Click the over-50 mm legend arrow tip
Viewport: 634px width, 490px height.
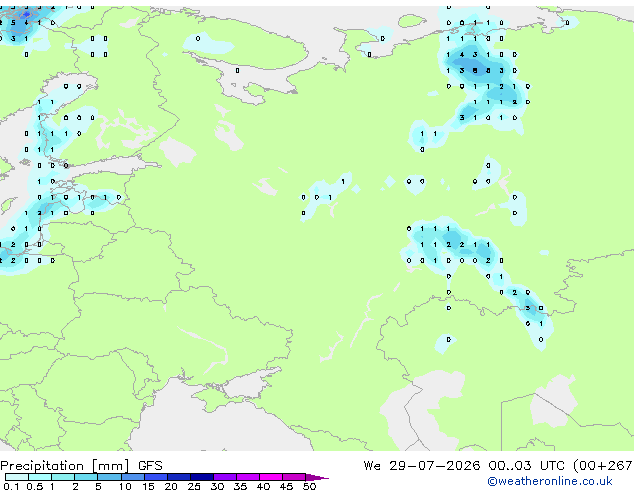317,477
